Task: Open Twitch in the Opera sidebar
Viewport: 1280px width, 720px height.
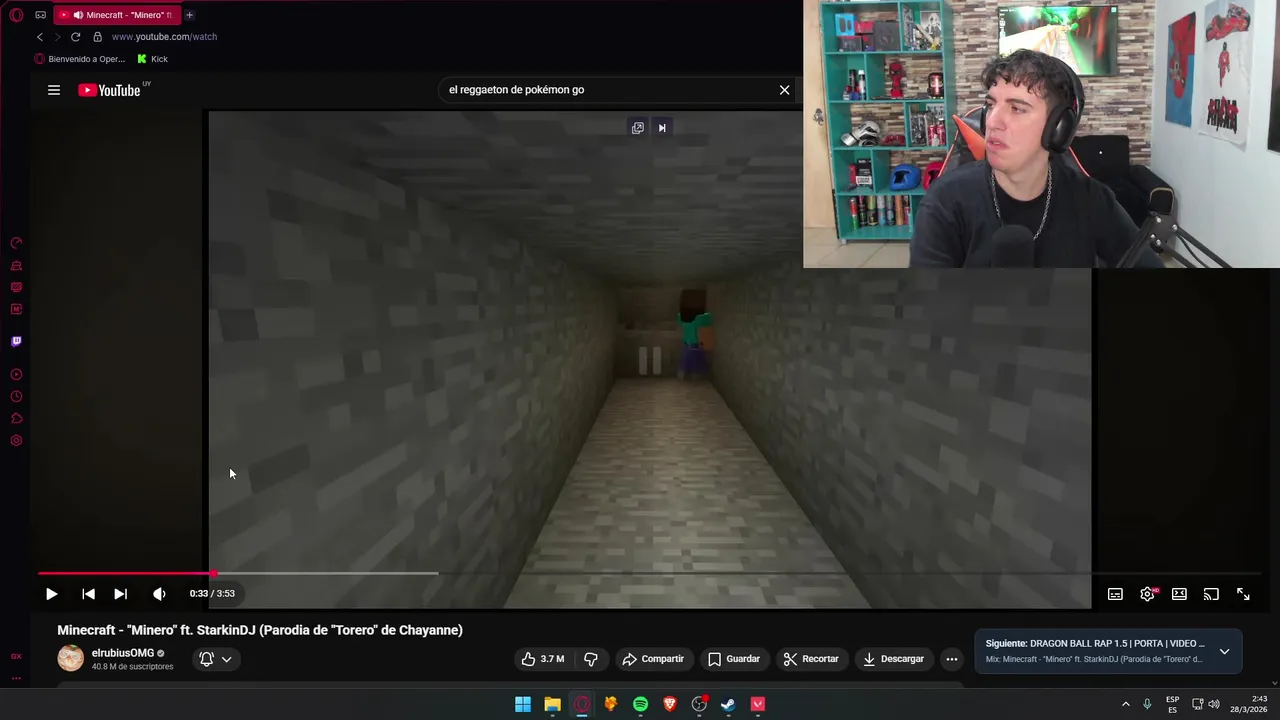Action: tap(16, 341)
